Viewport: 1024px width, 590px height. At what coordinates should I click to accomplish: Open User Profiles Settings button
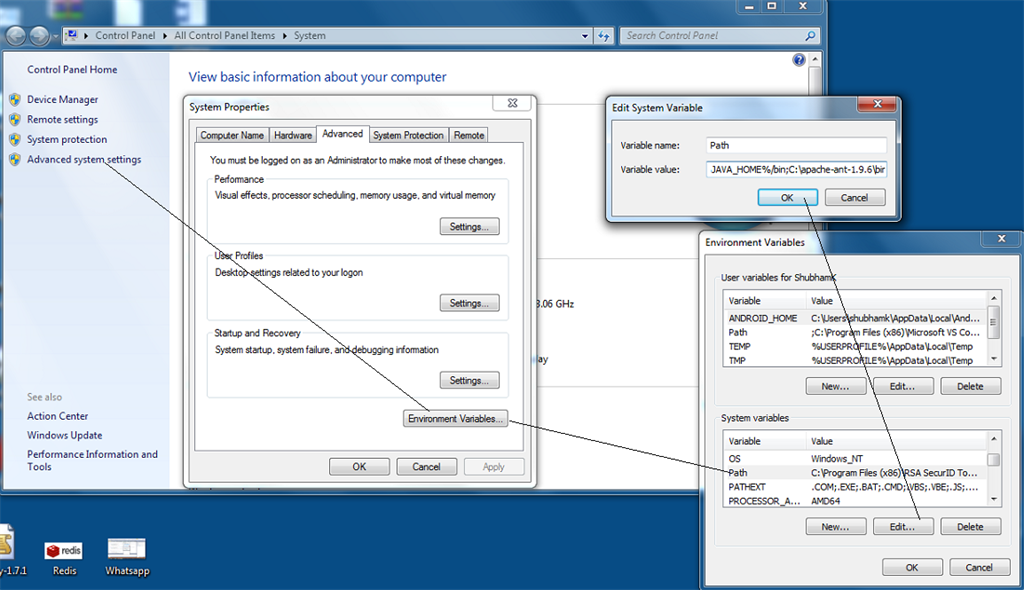[469, 303]
